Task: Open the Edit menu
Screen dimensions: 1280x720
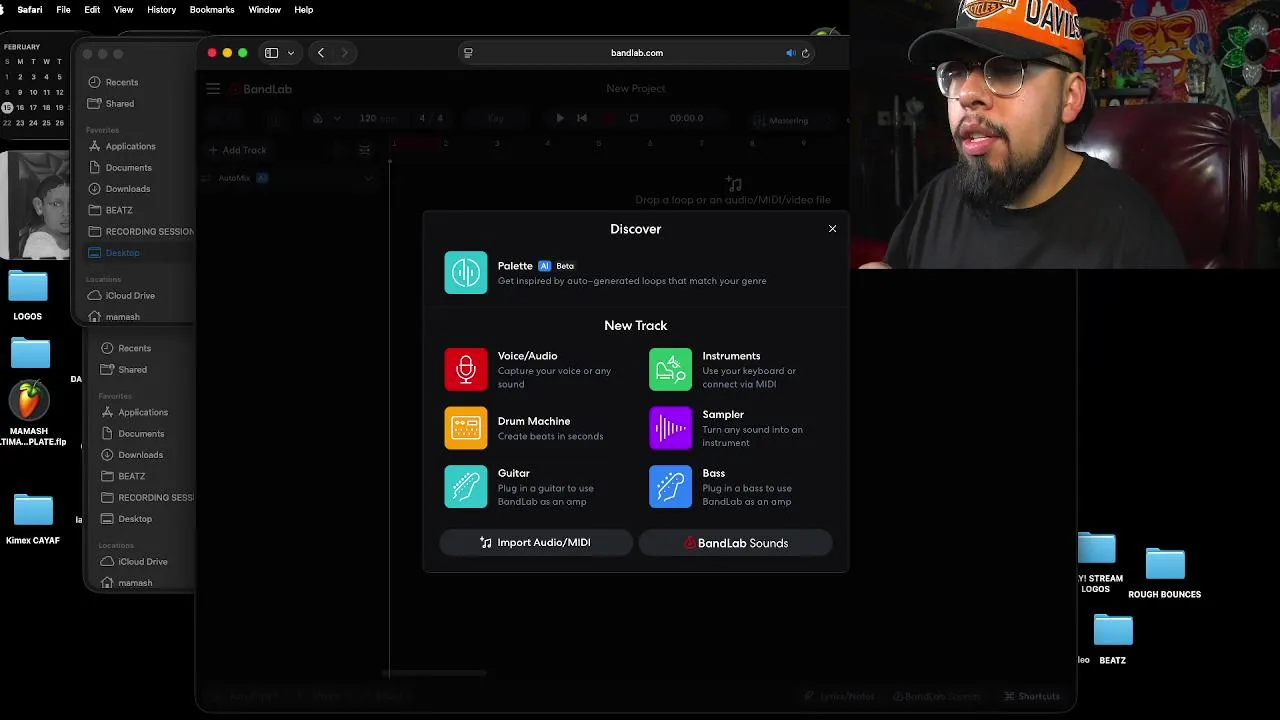Action: tap(92, 9)
